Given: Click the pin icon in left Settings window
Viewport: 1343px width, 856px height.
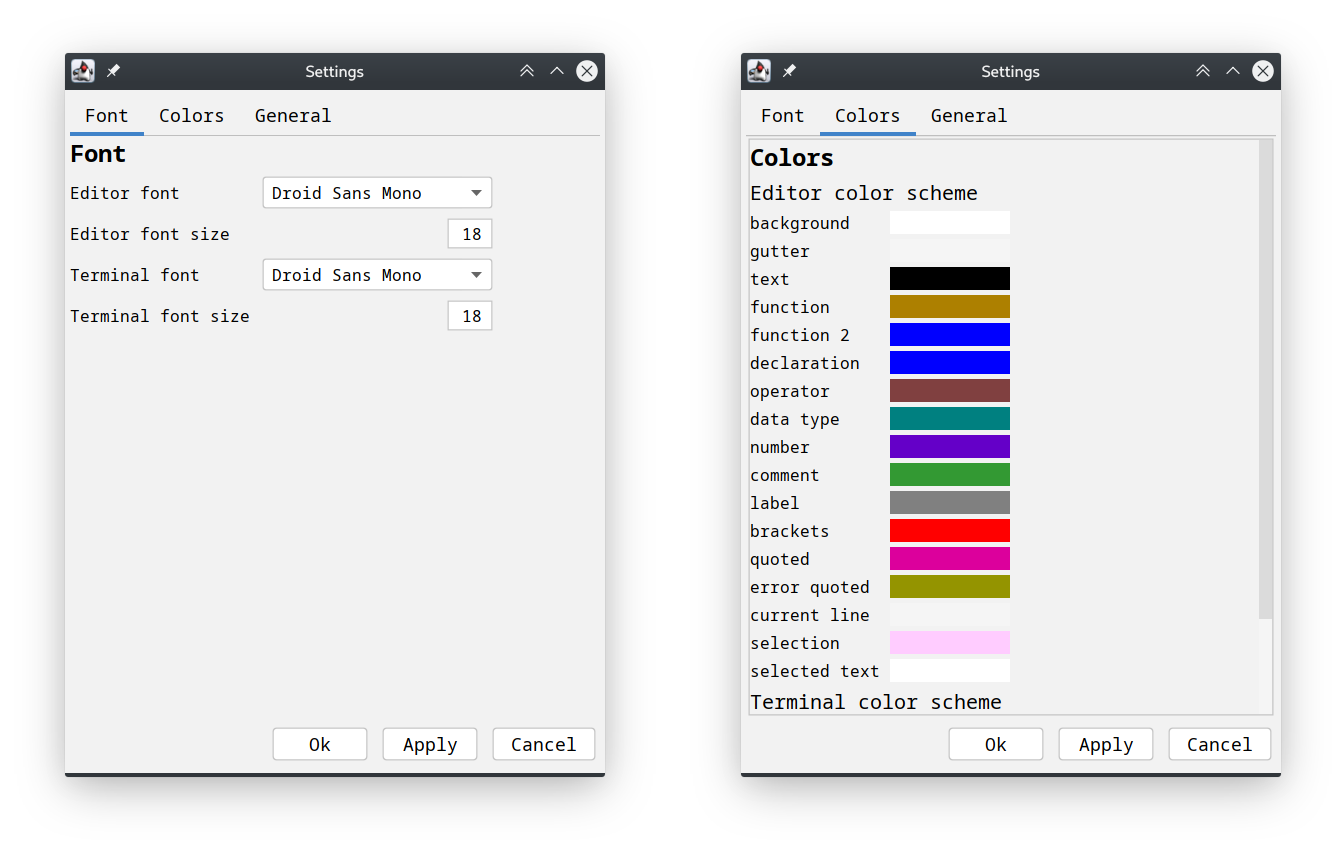Looking at the screenshot, I should [x=113, y=71].
